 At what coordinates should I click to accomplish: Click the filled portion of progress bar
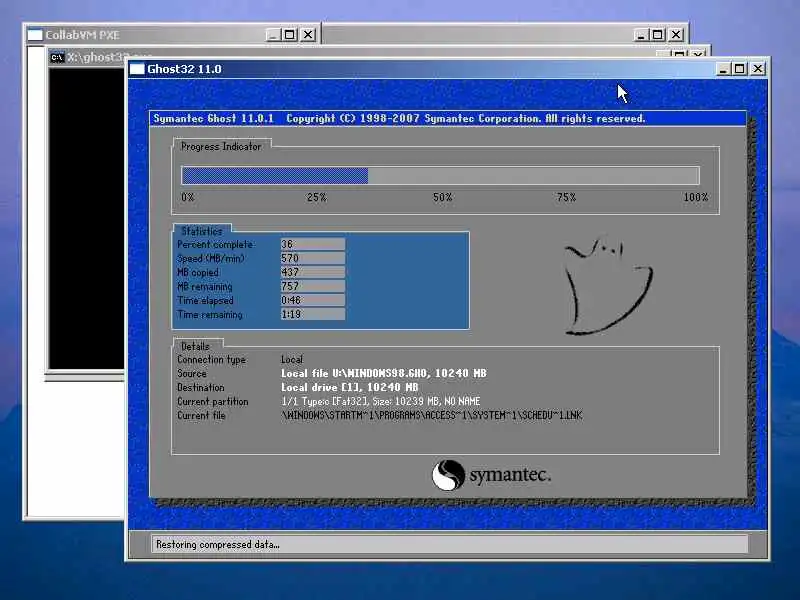[x=275, y=176]
